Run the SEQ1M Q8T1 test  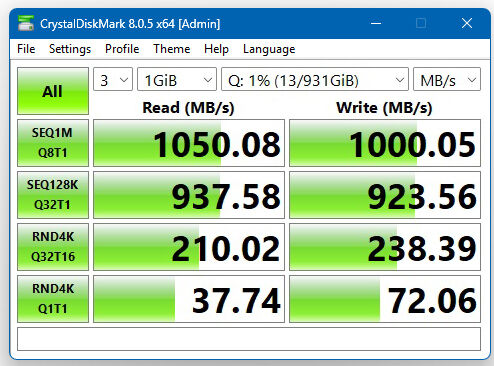pyautogui.click(x=53, y=143)
